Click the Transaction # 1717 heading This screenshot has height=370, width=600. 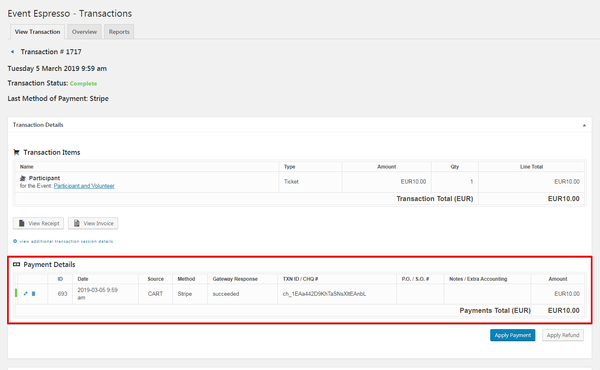point(51,52)
